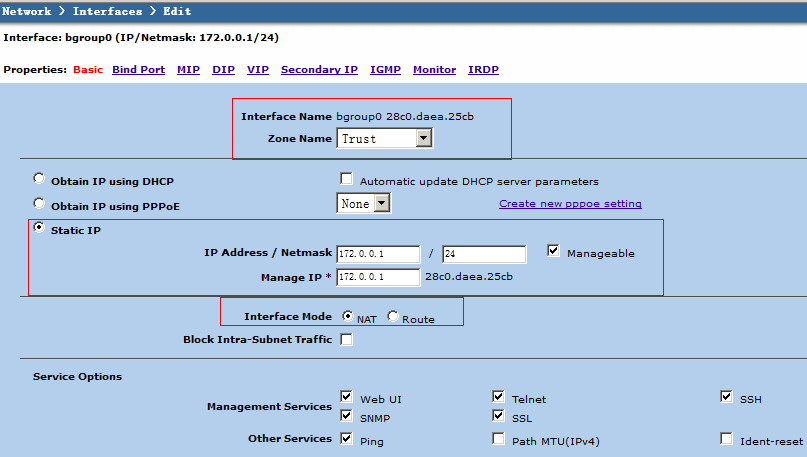Enable Block Intra-Subnet Traffic checkbox
807x457 pixels.
point(346,340)
